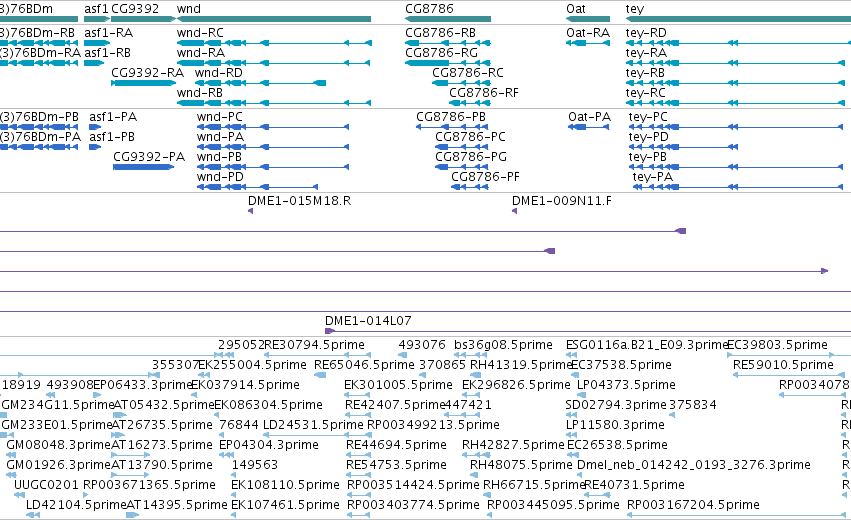Viewport: 851px width, 520px height.
Task: Click the Oat gene label
Action: [575, 9]
